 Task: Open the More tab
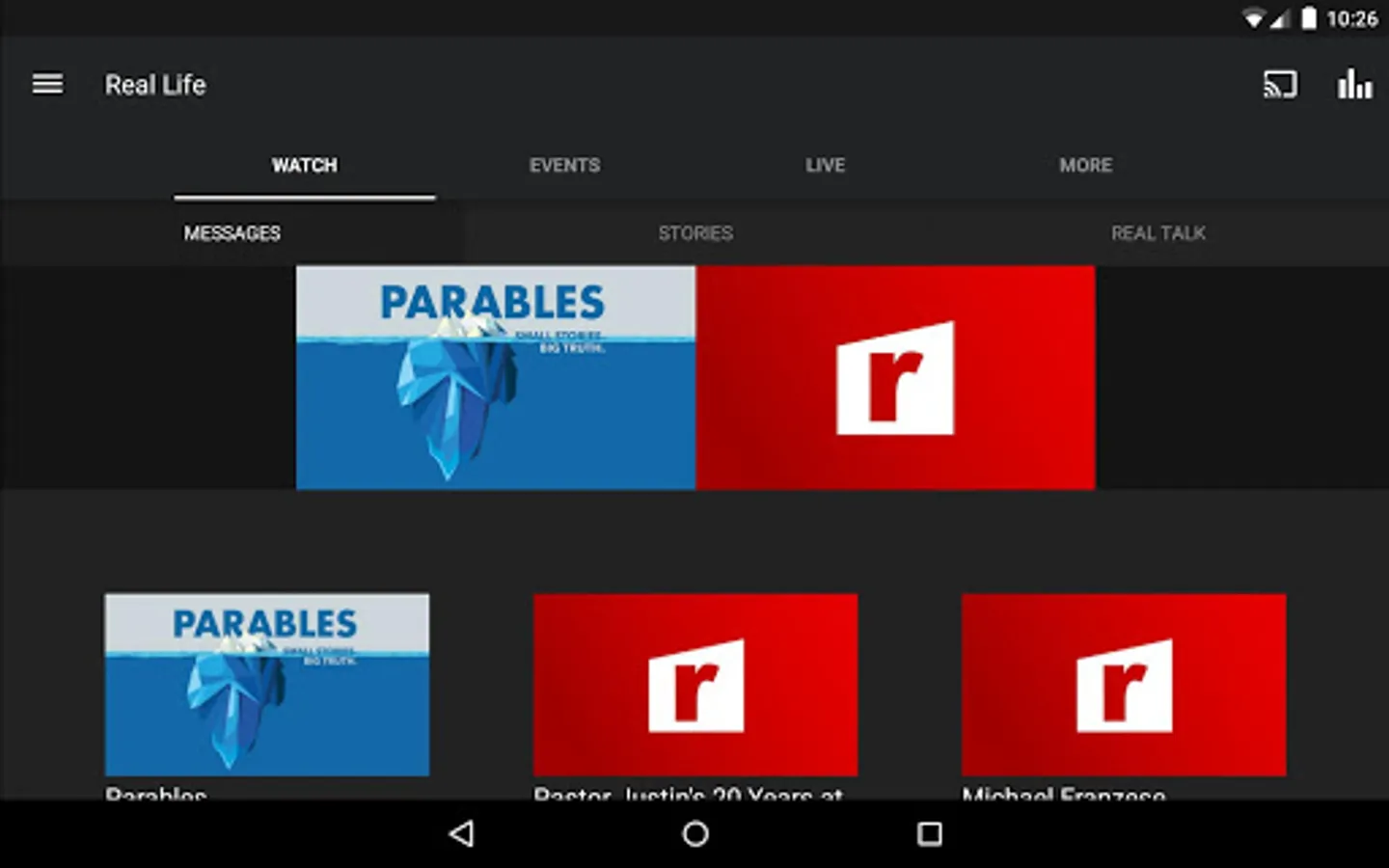pos(1086,165)
